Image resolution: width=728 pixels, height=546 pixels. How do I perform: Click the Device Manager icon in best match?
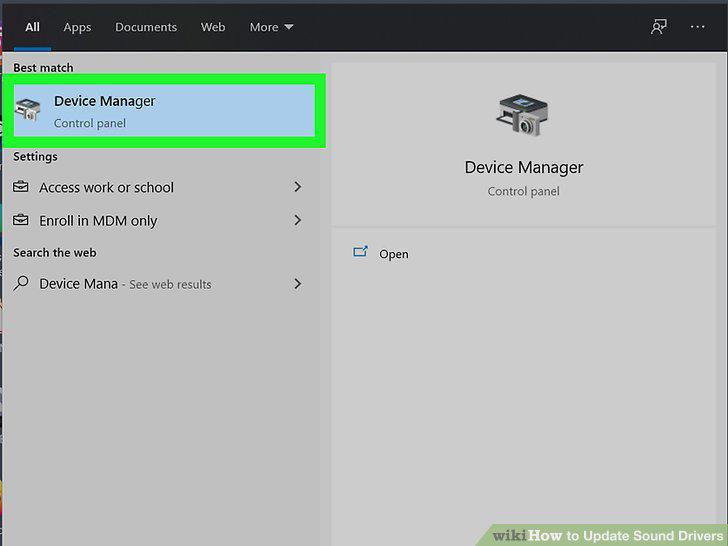point(27,110)
